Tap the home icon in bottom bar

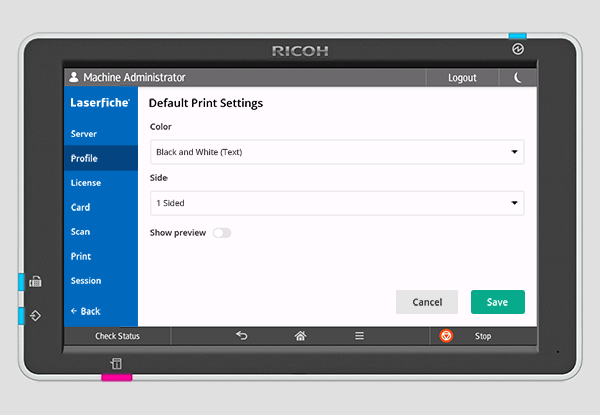pos(300,336)
